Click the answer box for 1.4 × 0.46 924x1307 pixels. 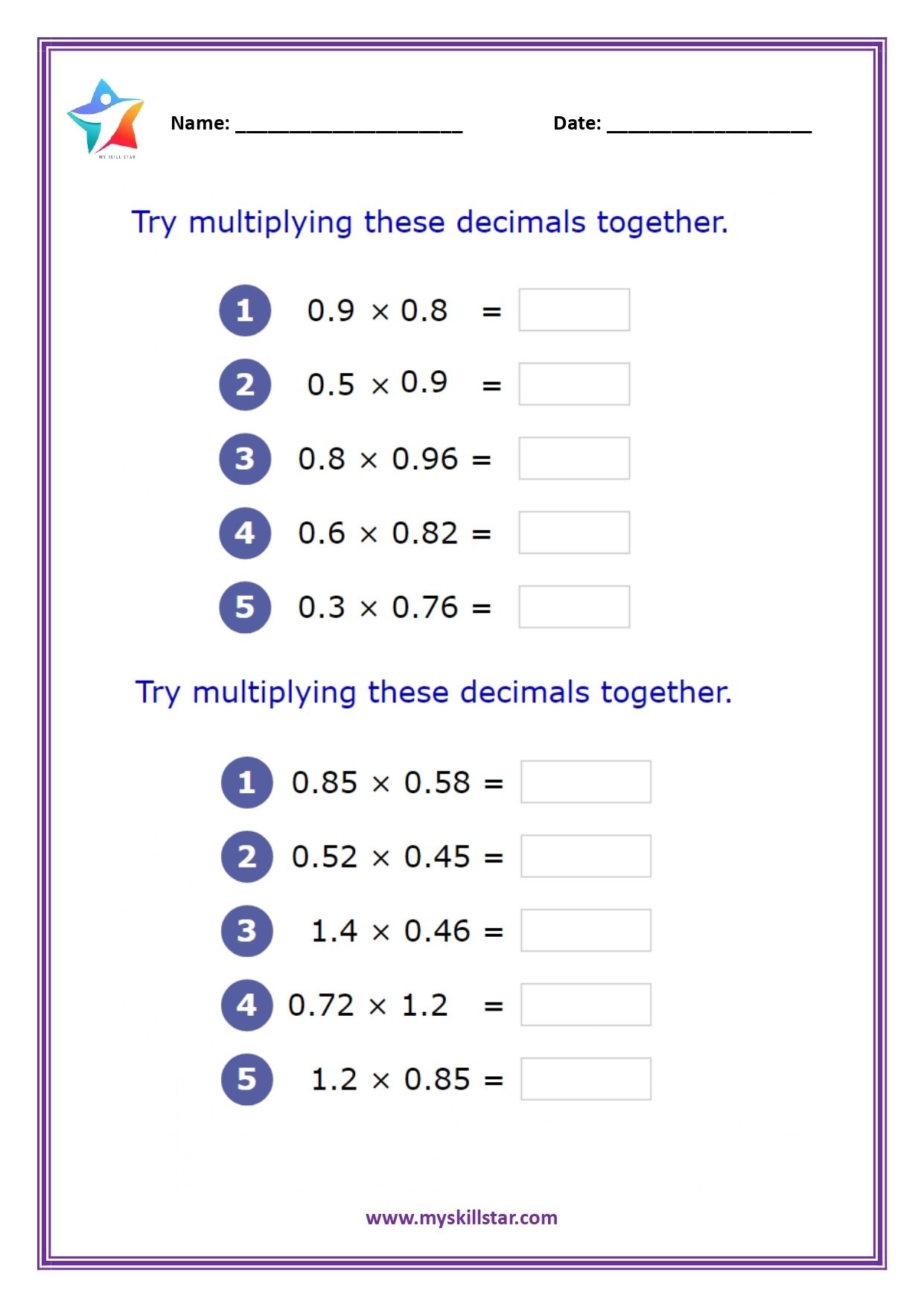(586, 930)
